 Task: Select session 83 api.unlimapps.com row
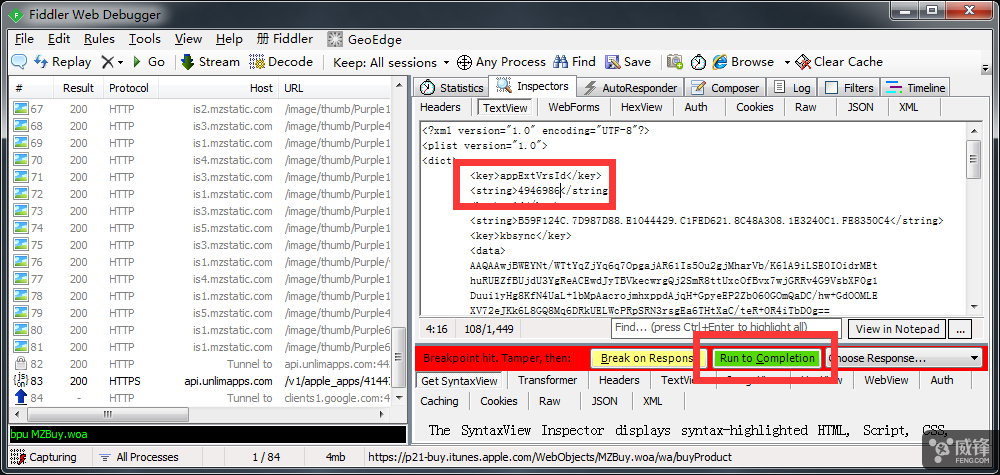[202, 381]
